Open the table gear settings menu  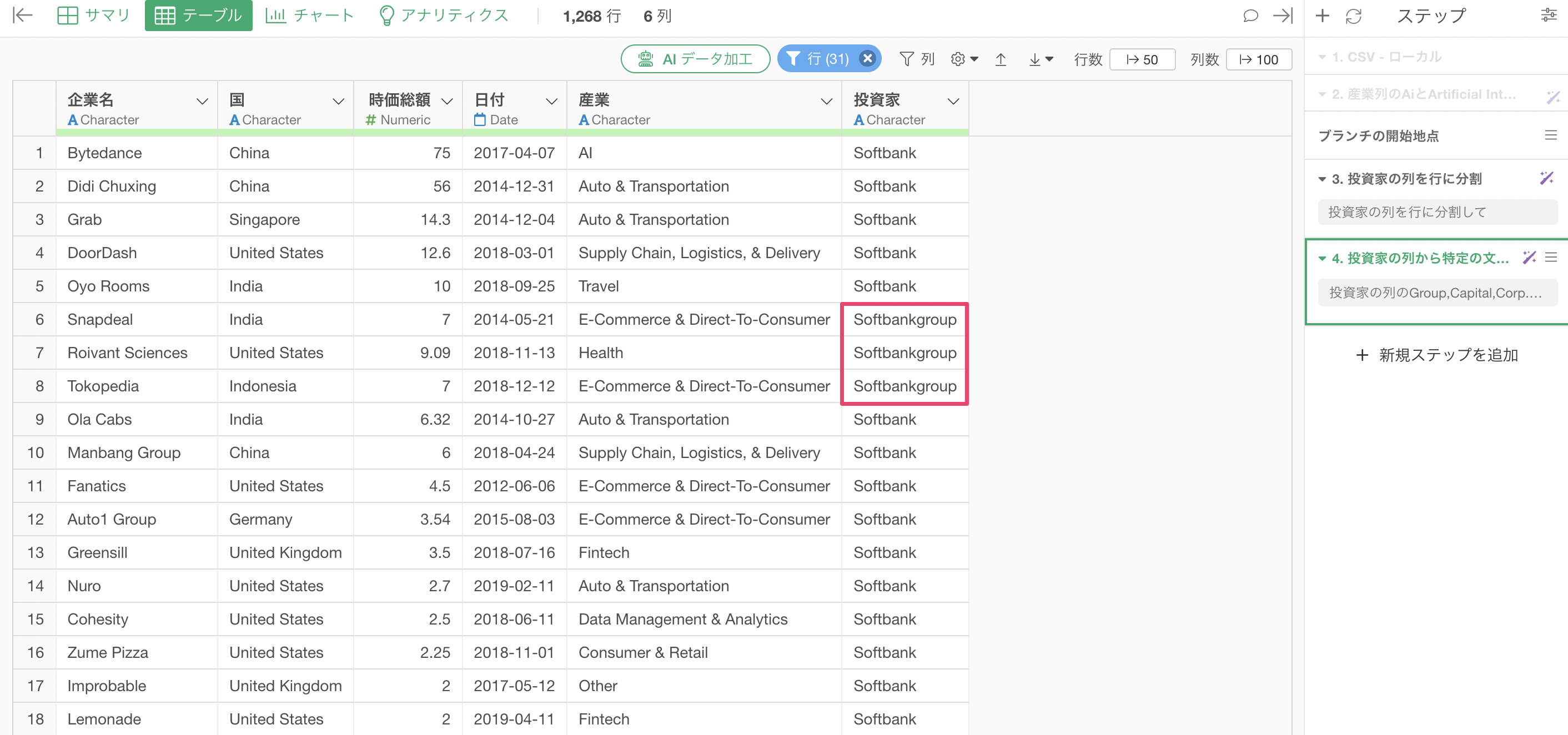point(964,59)
